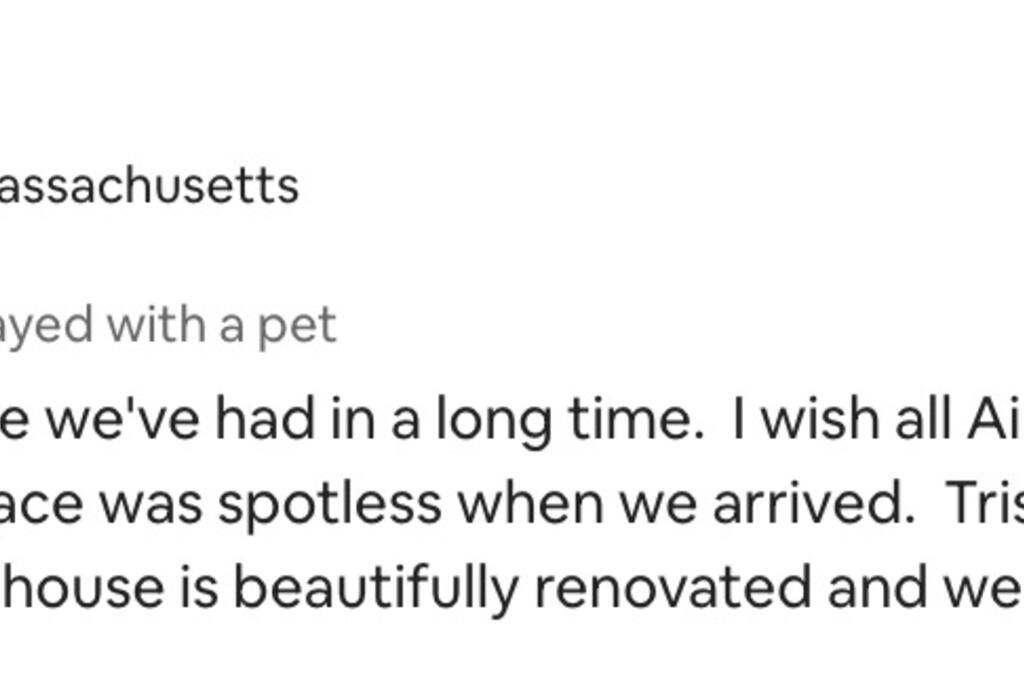Click the gray "ayed with a pet" label
Screen dimensions: 1024x683
click(x=168, y=326)
